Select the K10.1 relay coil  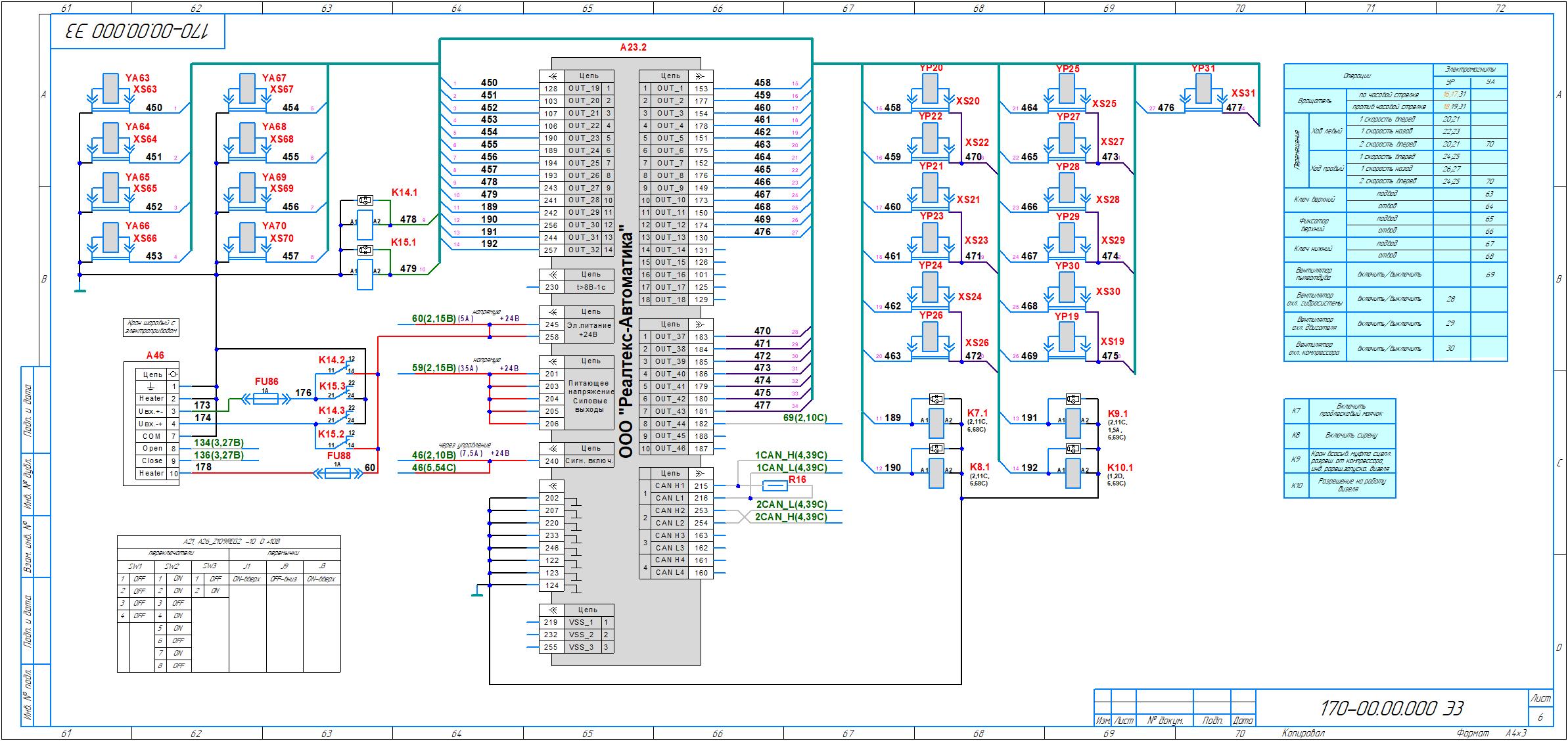[x=1072, y=474]
